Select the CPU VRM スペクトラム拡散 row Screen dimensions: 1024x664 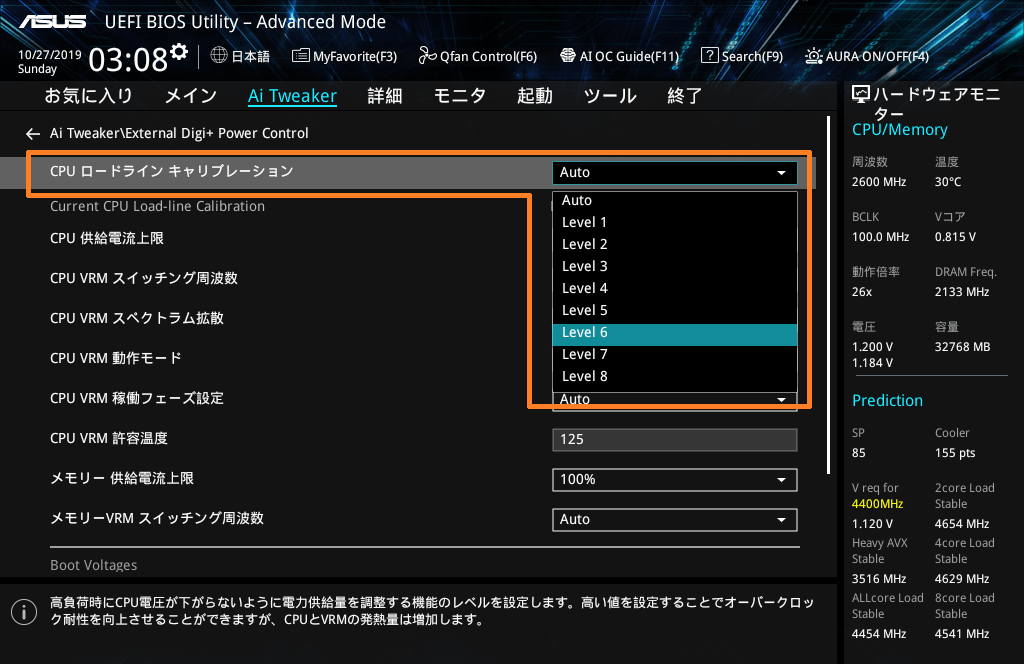pyautogui.click(x=136, y=318)
